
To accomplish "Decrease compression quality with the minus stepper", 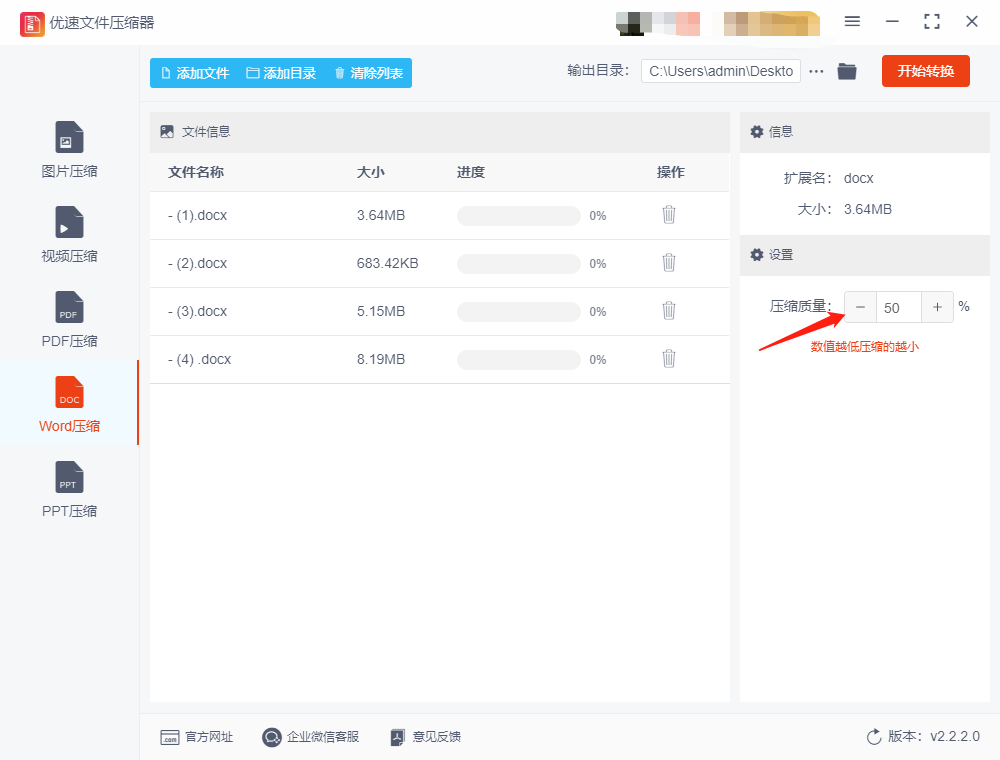I will click(x=859, y=307).
